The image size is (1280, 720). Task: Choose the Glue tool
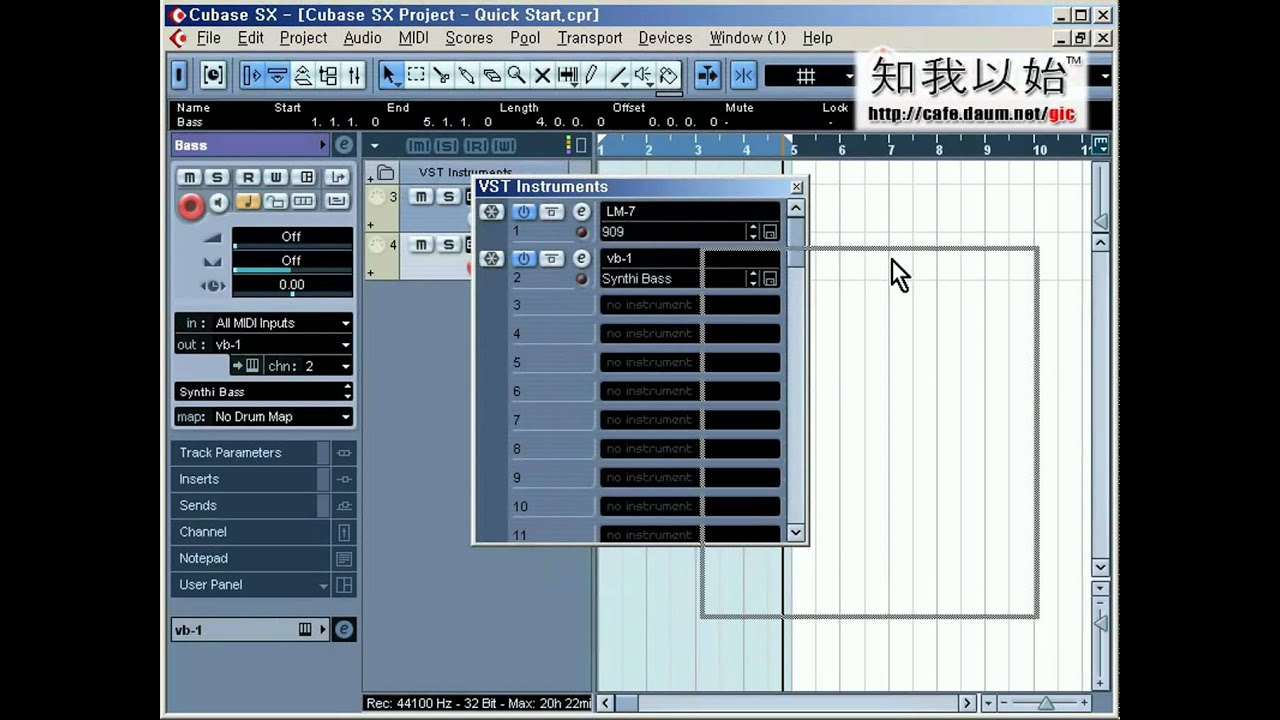coord(466,75)
